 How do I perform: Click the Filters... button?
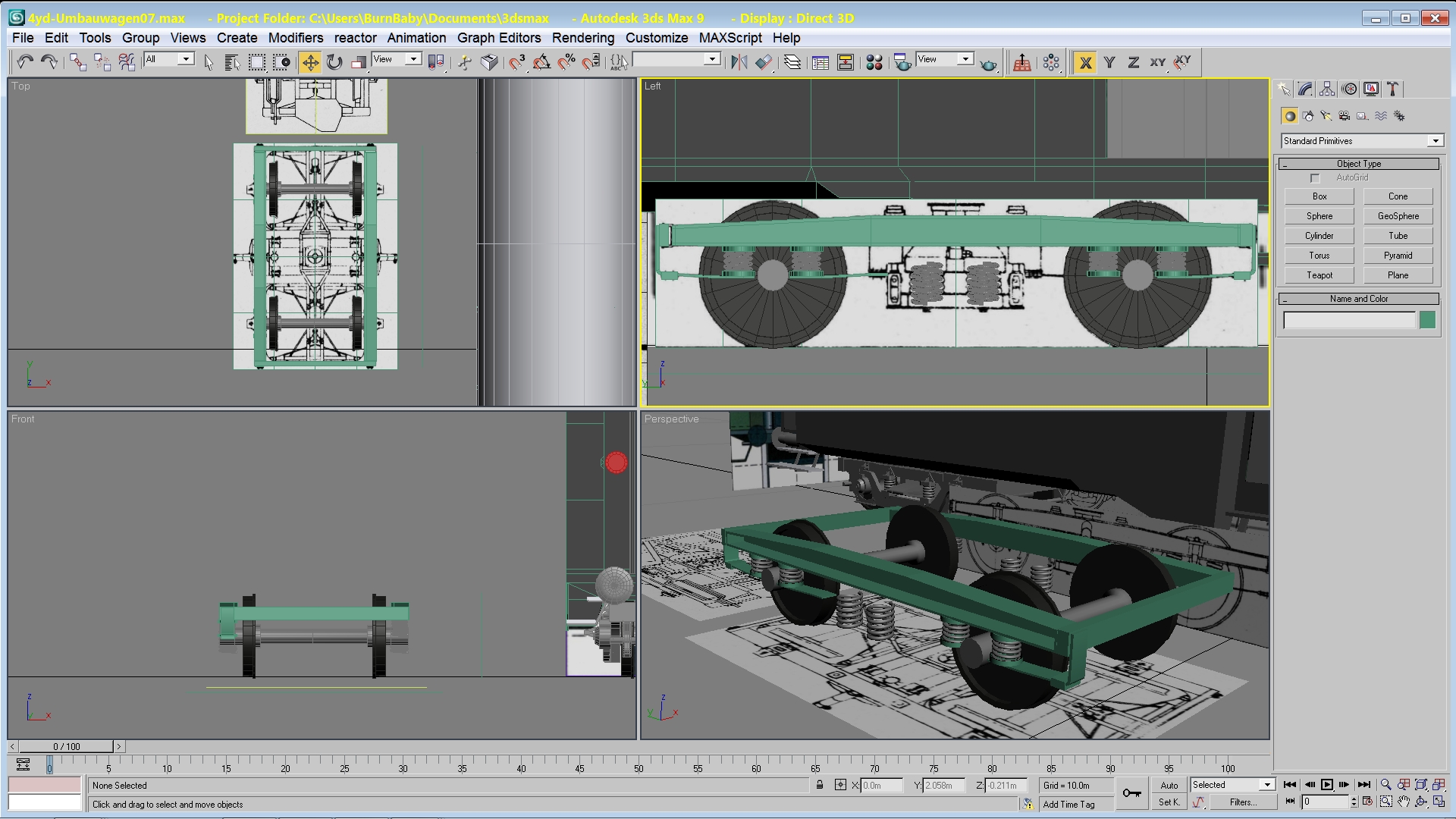pos(1242,802)
